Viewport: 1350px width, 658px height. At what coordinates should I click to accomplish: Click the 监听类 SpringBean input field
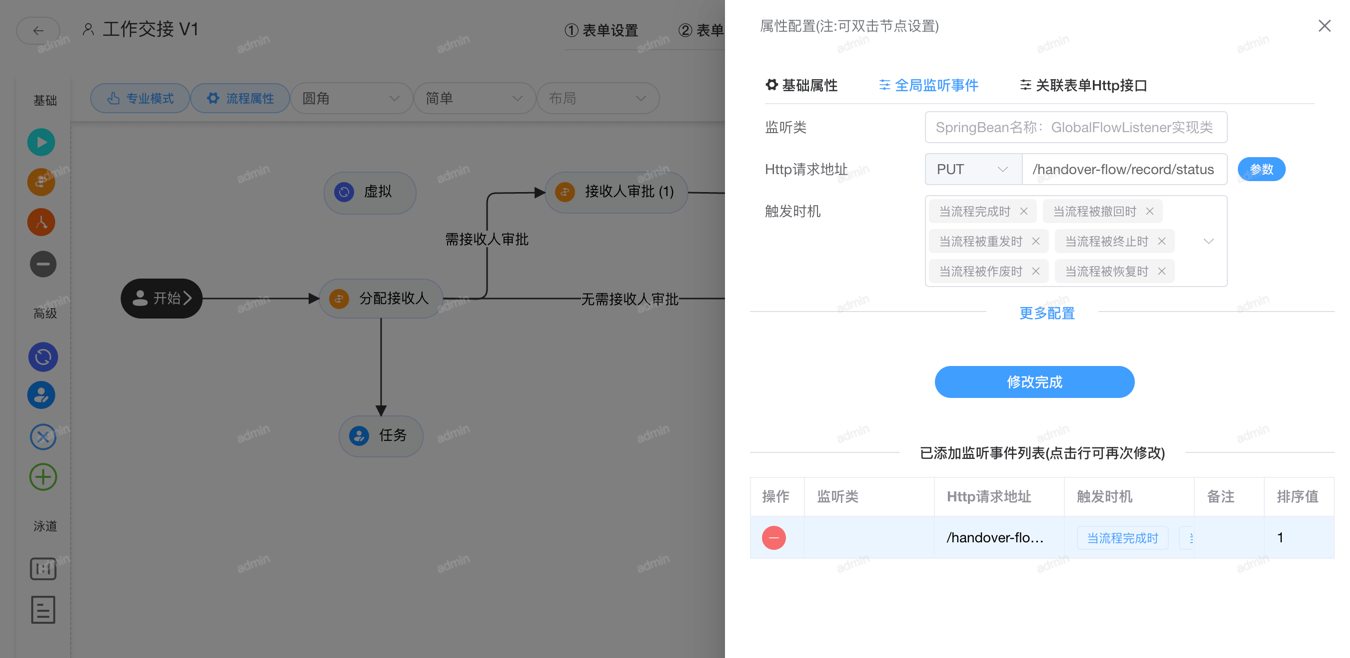tap(1075, 128)
